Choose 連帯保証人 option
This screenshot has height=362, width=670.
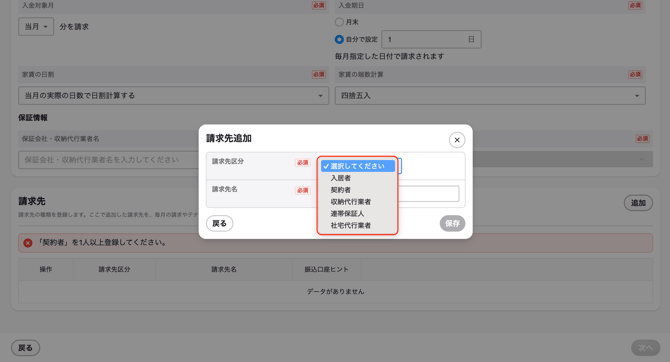tap(358, 213)
